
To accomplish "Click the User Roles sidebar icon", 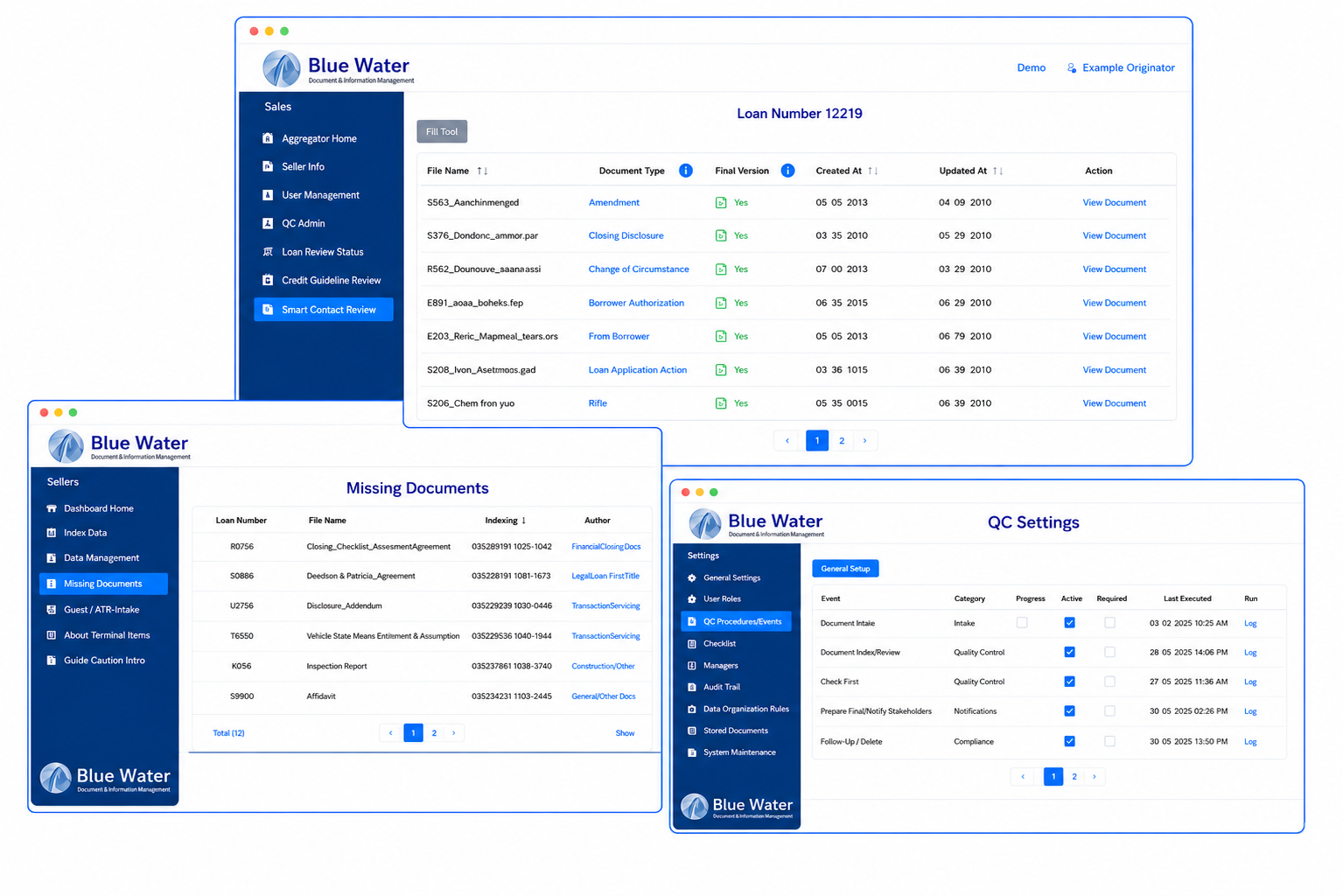I will pyautogui.click(x=692, y=599).
